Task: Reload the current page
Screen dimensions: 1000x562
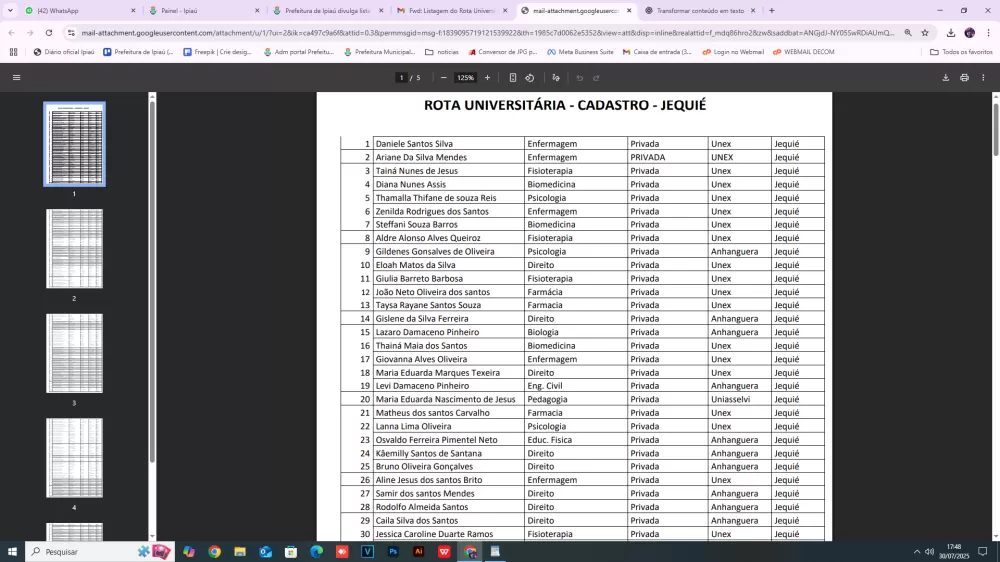Action: point(49,32)
